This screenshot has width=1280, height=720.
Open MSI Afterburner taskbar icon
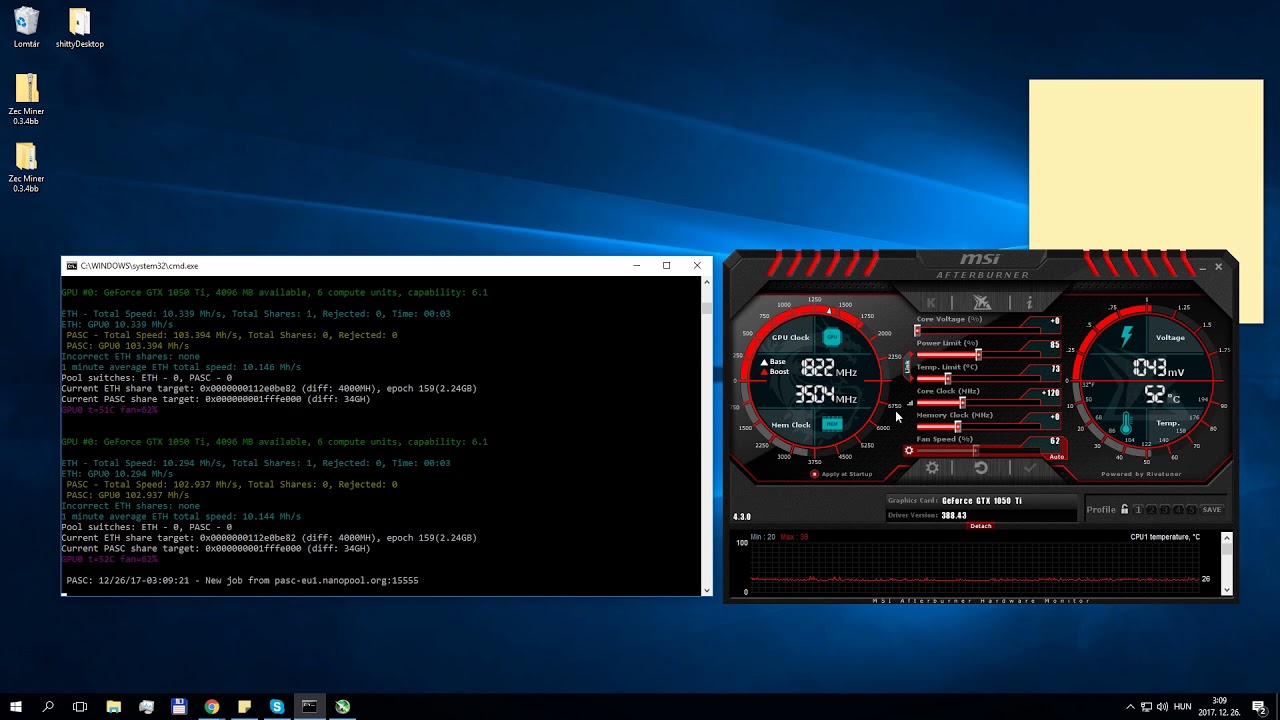[x=343, y=706]
